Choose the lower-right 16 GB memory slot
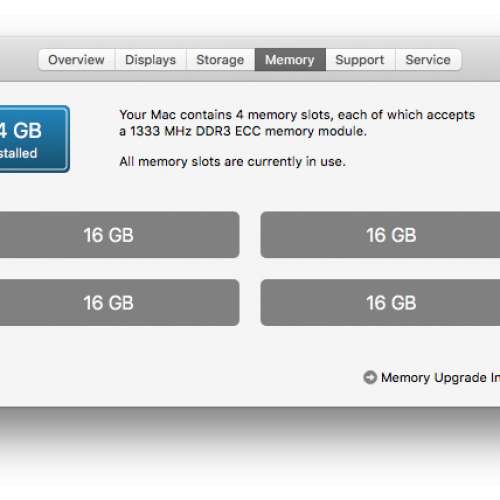This screenshot has height=500, width=500. tap(380, 302)
